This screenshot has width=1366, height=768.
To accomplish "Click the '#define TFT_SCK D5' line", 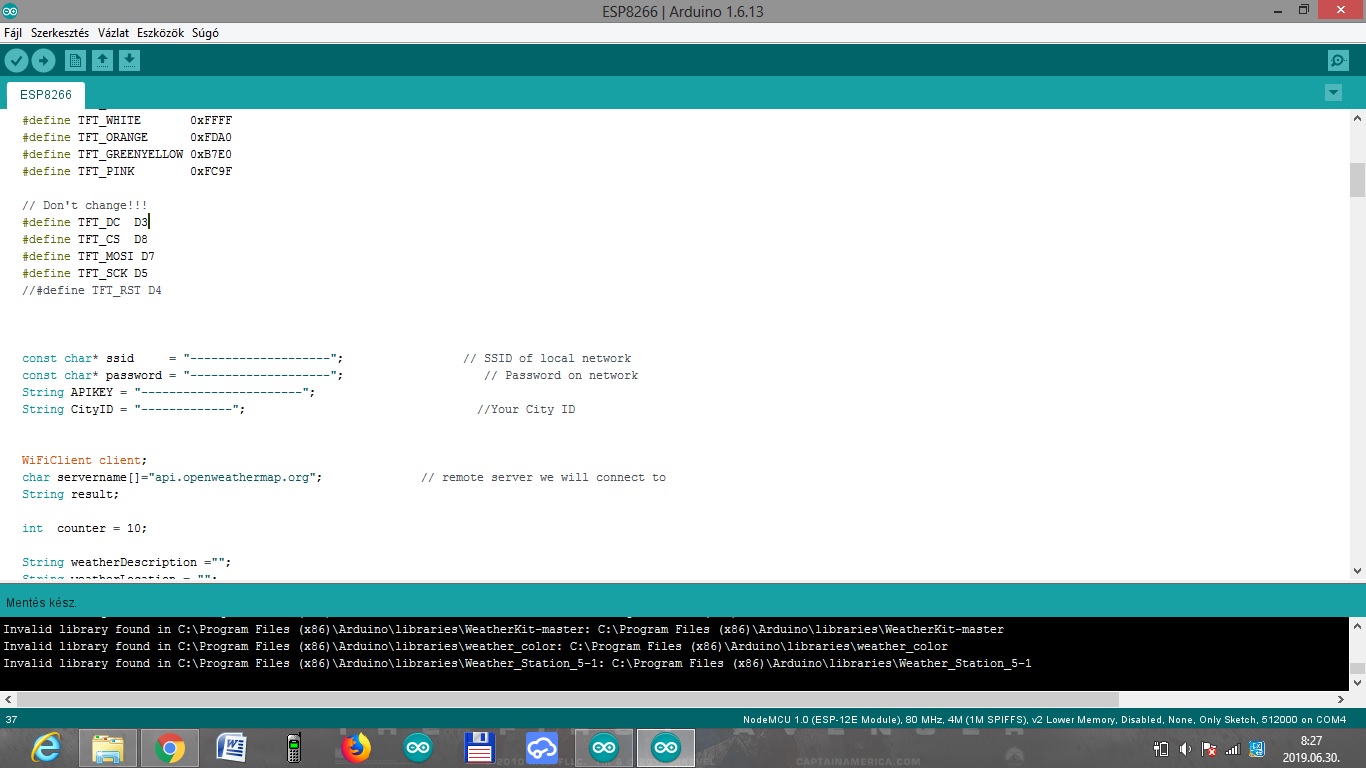I will 85,273.
